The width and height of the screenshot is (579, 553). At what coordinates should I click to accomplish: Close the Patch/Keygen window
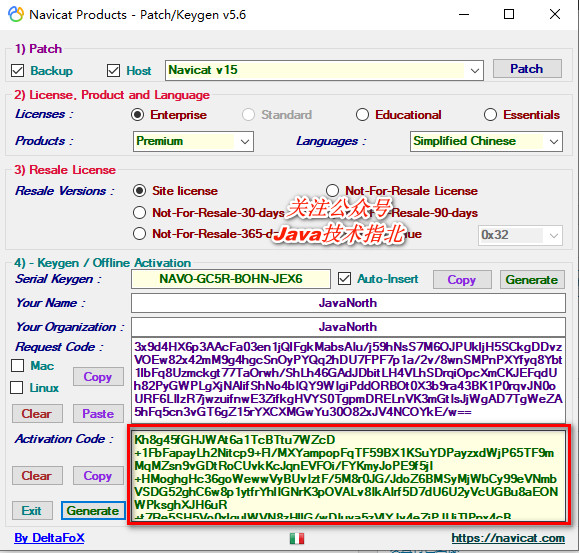(x=555, y=14)
